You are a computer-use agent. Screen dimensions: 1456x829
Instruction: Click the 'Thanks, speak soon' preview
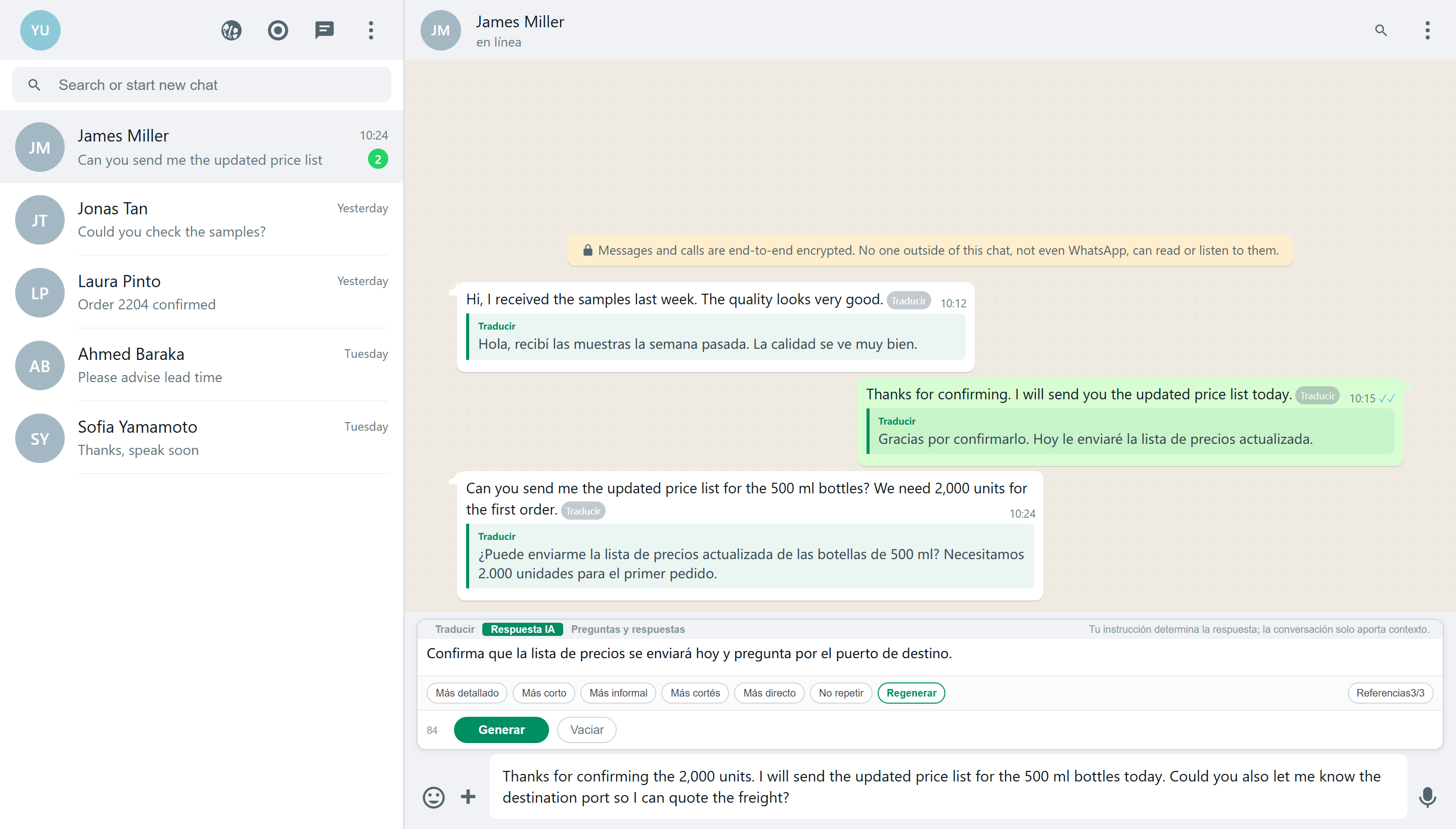click(139, 450)
